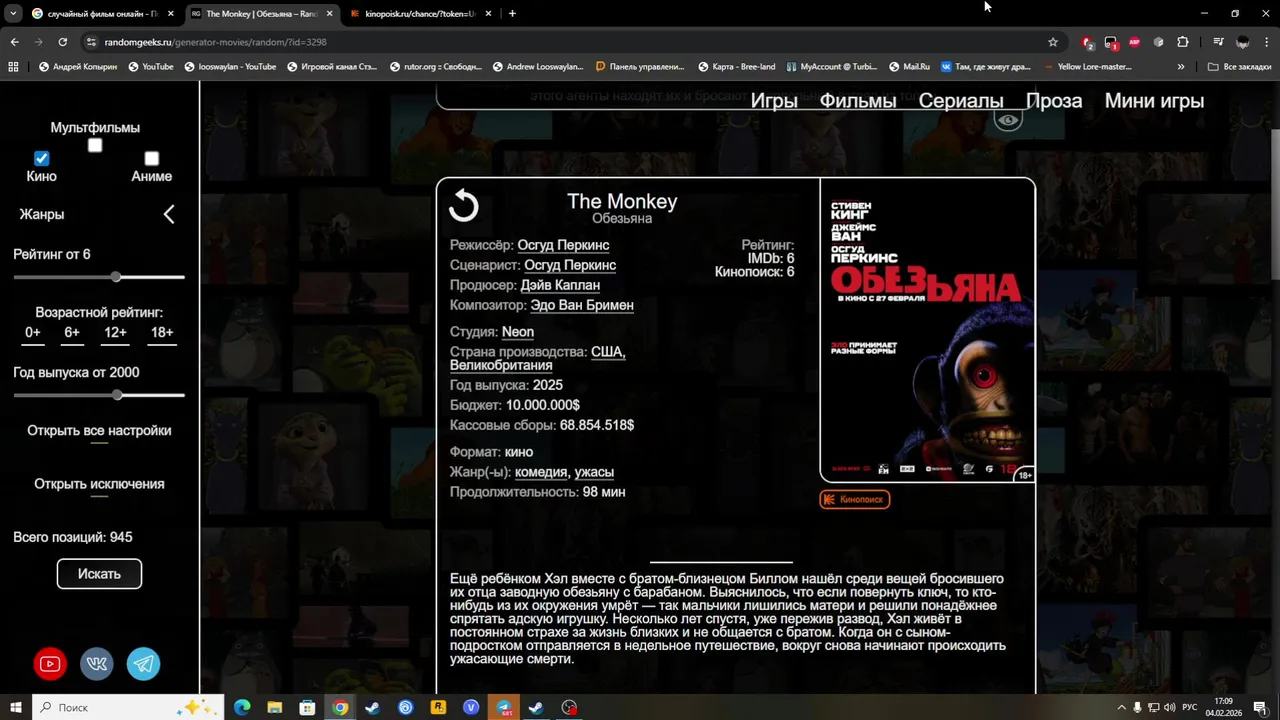Open the Chrome apps grid in bookmarks bar
This screenshot has width=1280, height=720.
13,67
